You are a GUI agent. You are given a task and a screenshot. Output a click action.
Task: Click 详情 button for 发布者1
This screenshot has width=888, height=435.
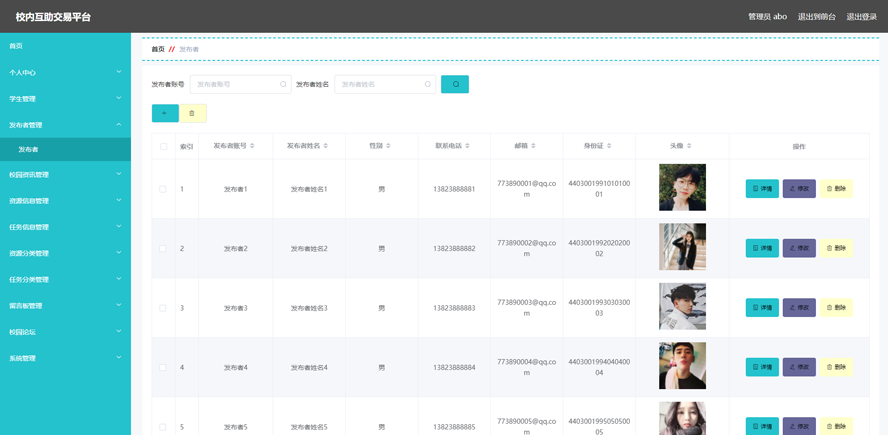(762, 189)
